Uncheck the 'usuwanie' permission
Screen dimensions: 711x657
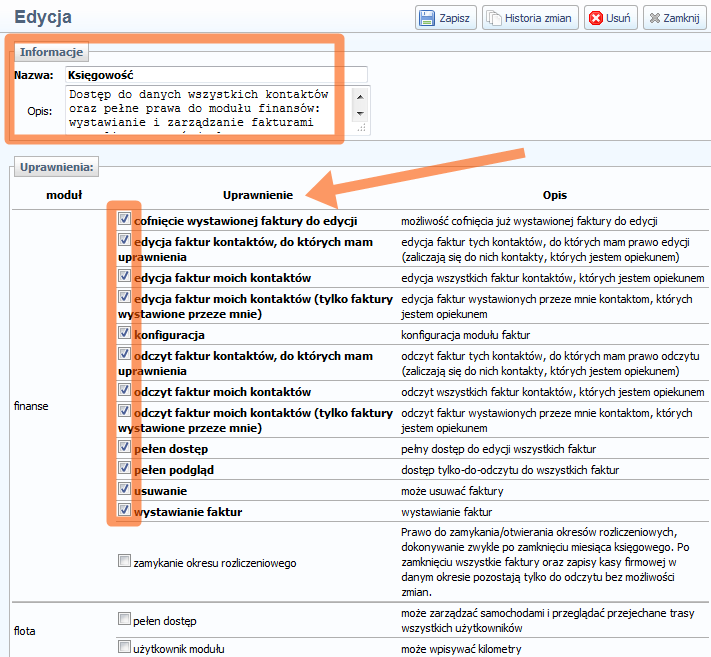pos(124,490)
